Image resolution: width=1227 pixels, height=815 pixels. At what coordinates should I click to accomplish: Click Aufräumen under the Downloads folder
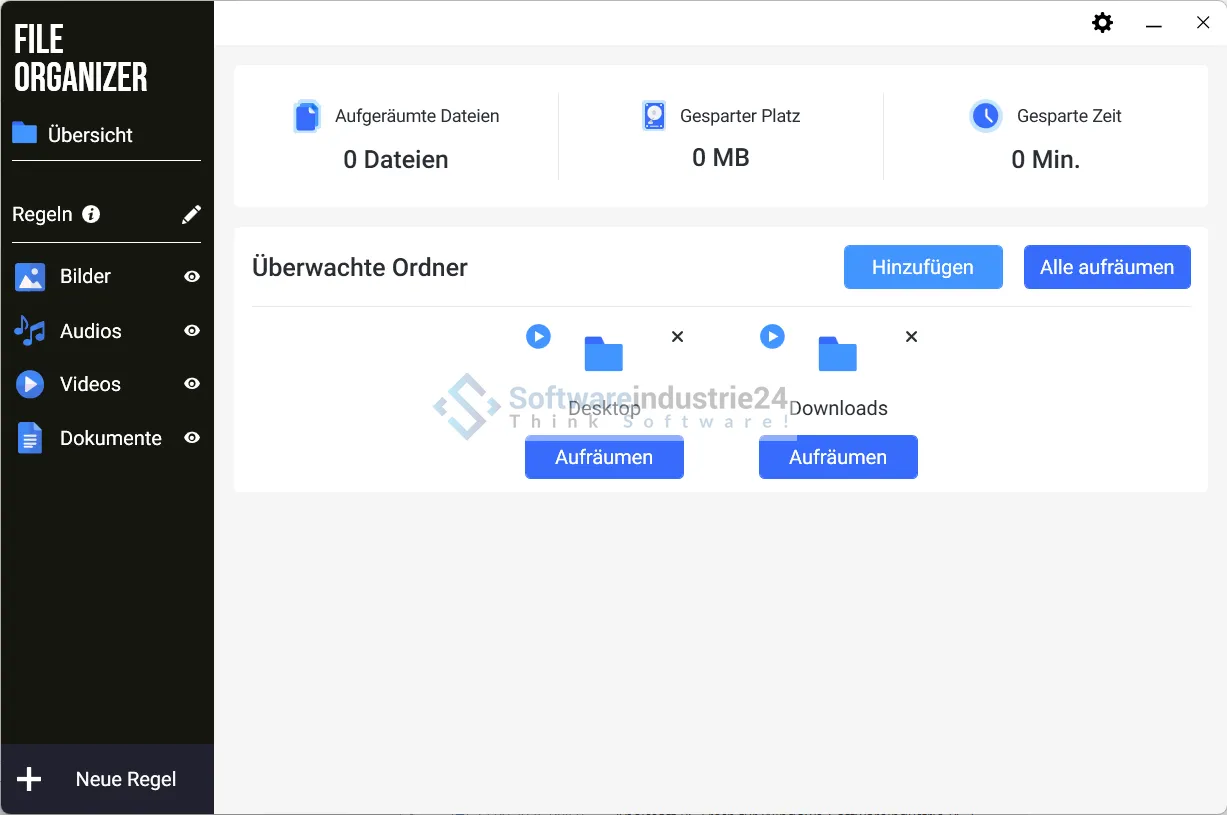[838, 457]
